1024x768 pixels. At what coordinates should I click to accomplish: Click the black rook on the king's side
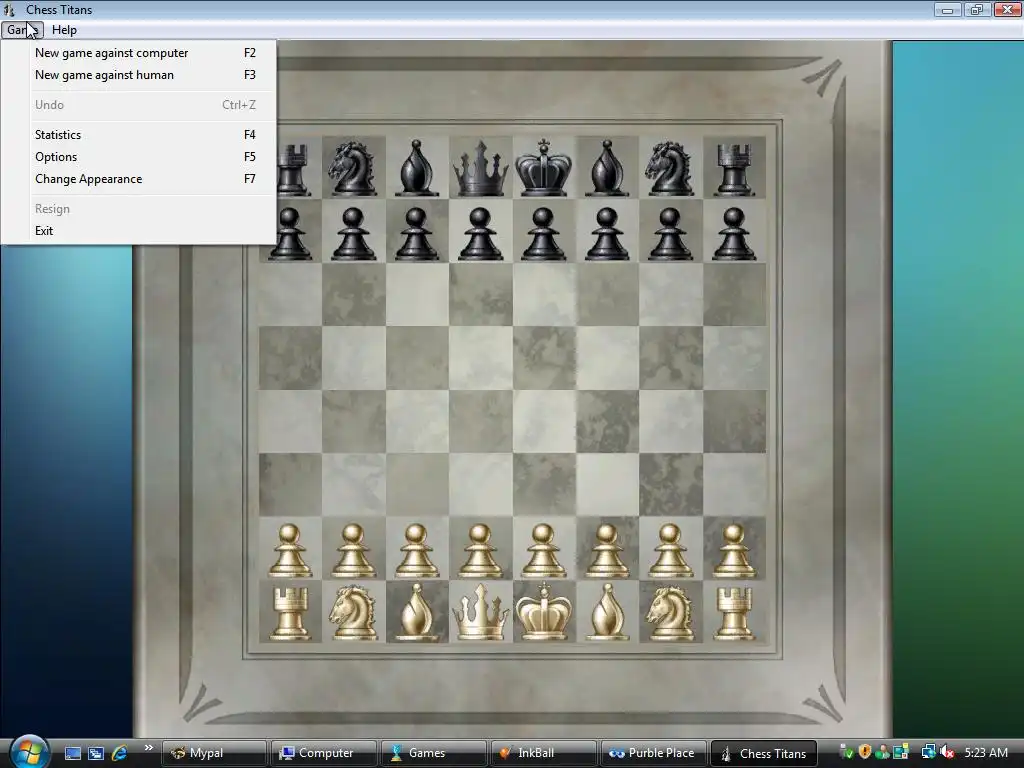[x=734, y=170]
